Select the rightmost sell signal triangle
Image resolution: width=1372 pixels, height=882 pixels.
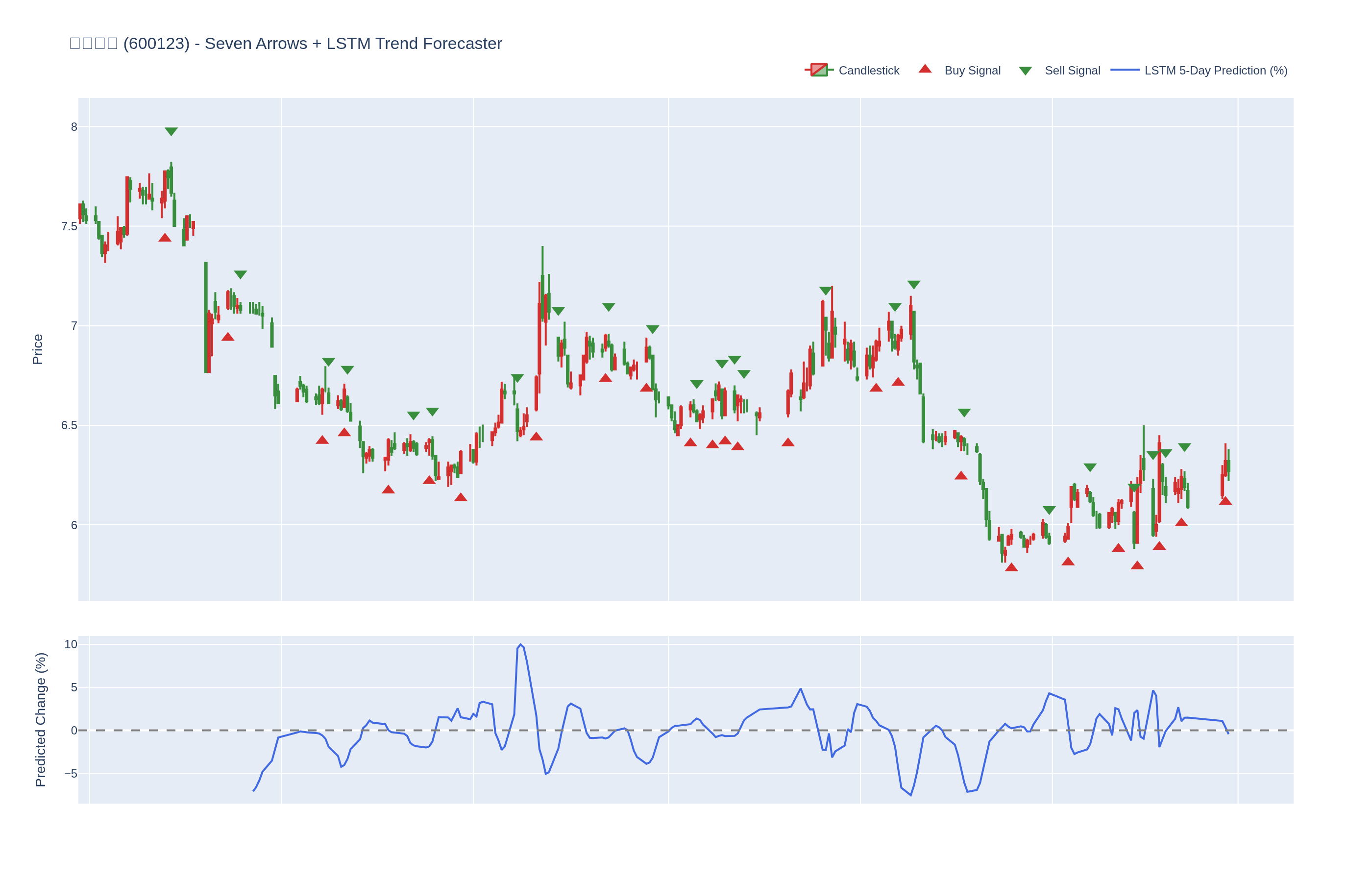point(1184,447)
